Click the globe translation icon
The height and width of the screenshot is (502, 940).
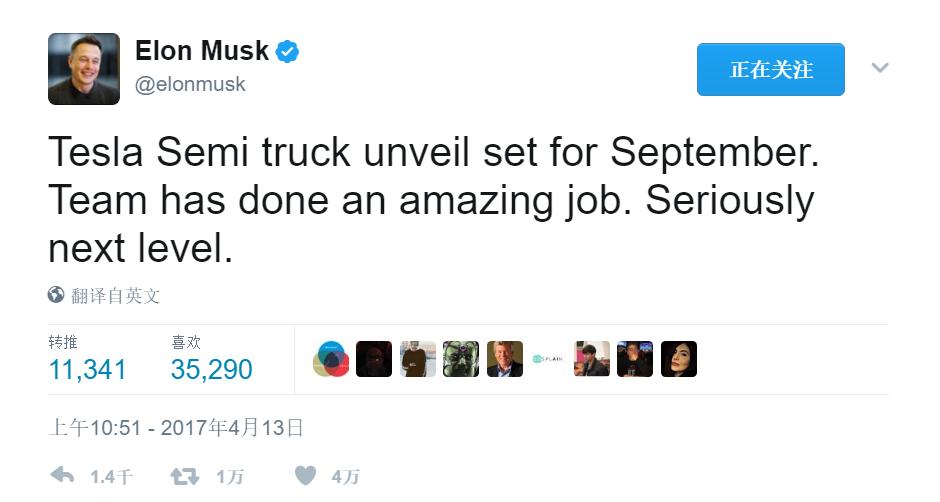point(56,295)
